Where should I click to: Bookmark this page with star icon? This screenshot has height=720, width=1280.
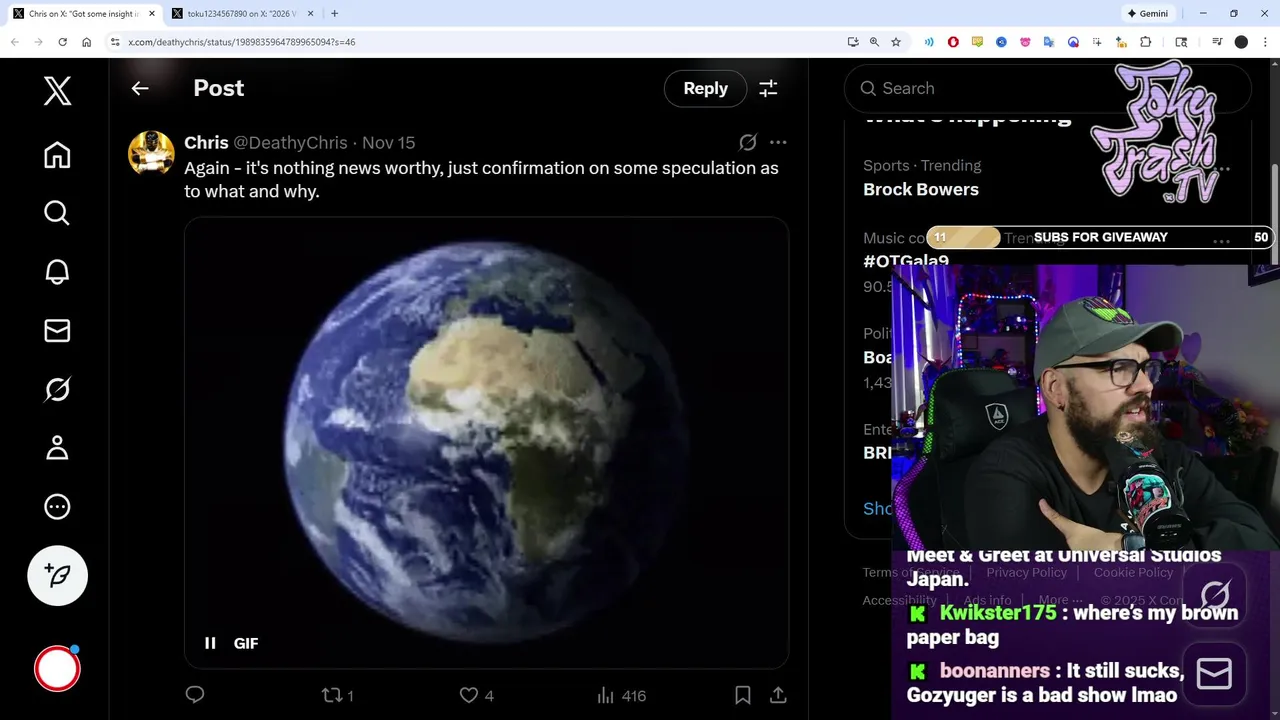(x=896, y=42)
